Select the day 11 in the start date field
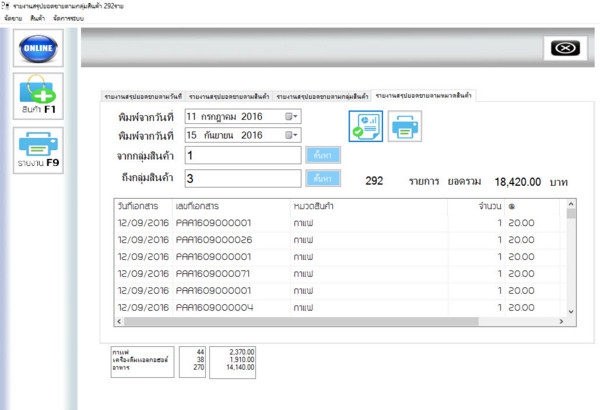 point(191,116)
